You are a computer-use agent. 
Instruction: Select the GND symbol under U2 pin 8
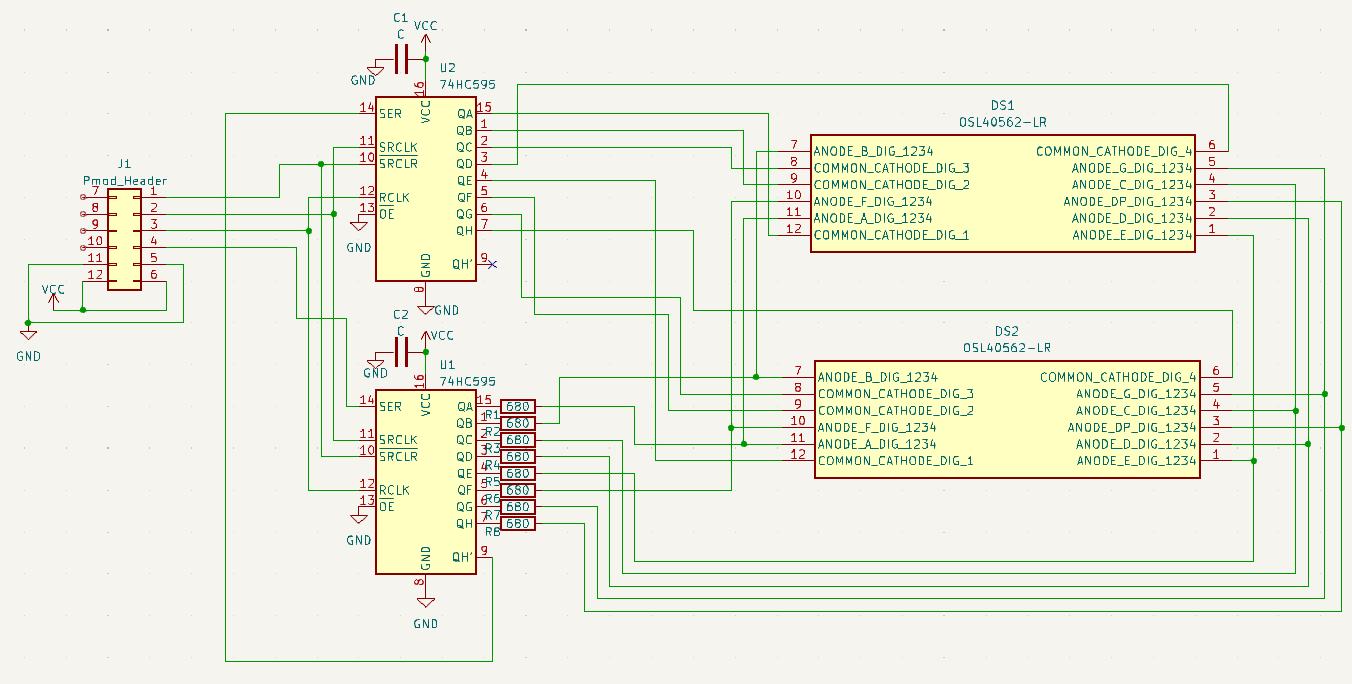(426, 309)
